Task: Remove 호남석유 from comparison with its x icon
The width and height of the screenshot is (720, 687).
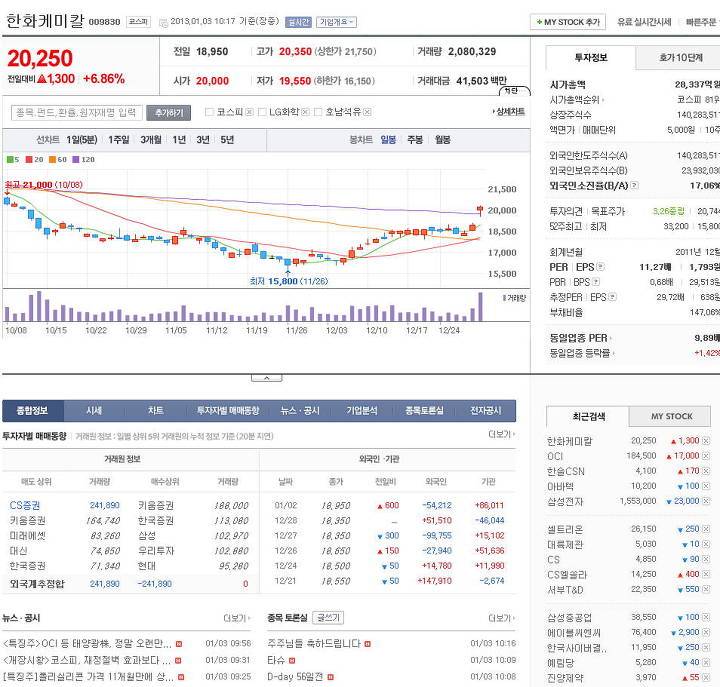Action: pyautogui.click(x=367, y=112)
